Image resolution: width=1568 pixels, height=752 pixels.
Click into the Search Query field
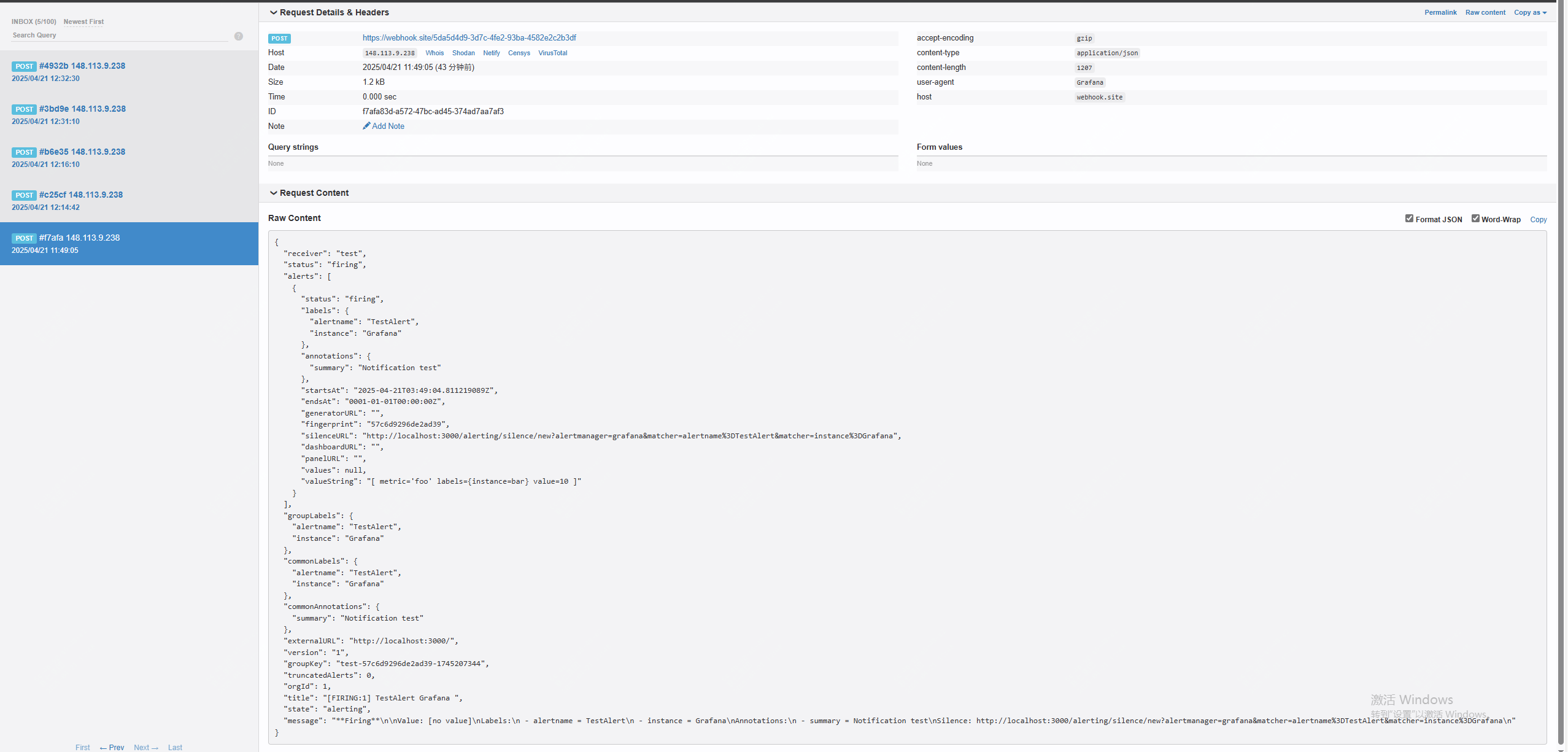click(x=120, y=36)
